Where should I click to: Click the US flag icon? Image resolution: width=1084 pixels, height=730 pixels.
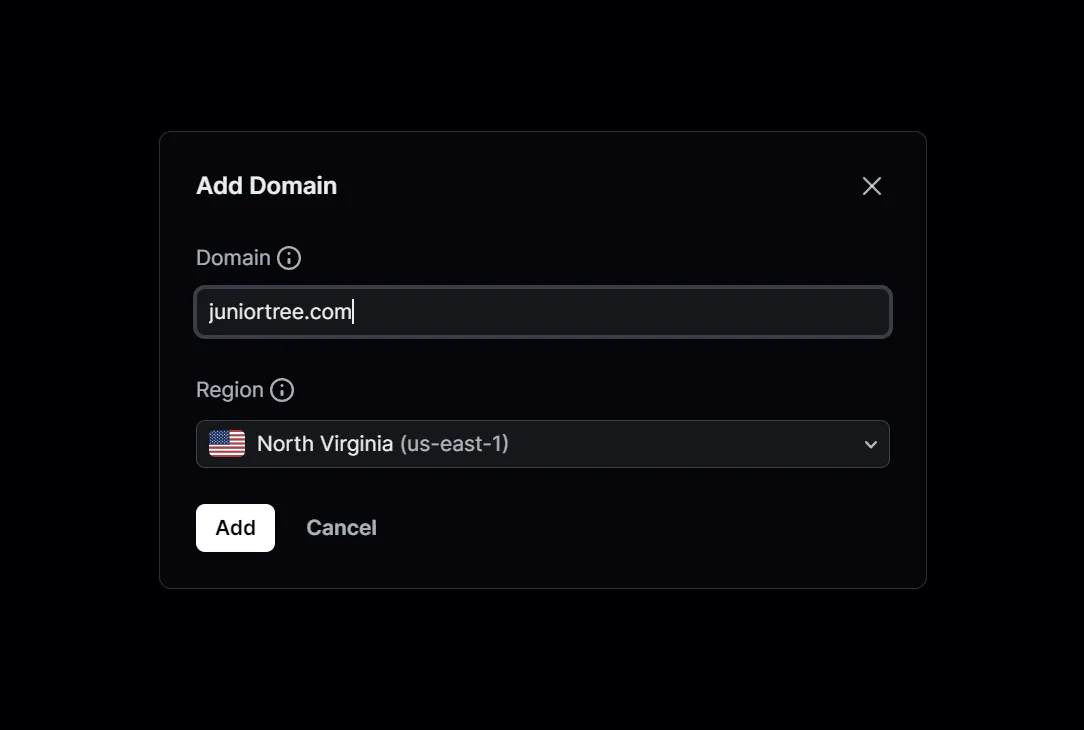click(x=227, y=444)
